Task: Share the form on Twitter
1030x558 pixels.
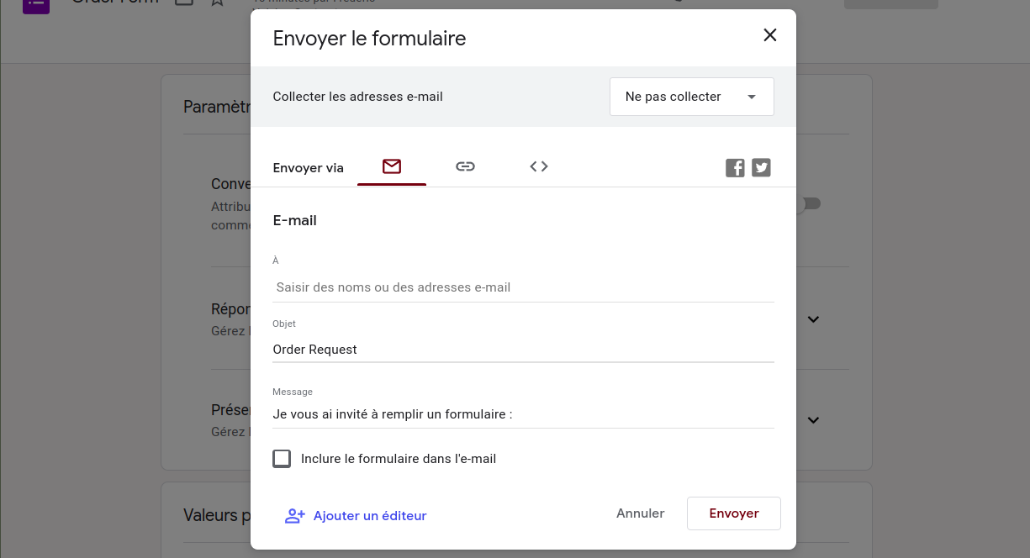Action: [x=761, y=168]
